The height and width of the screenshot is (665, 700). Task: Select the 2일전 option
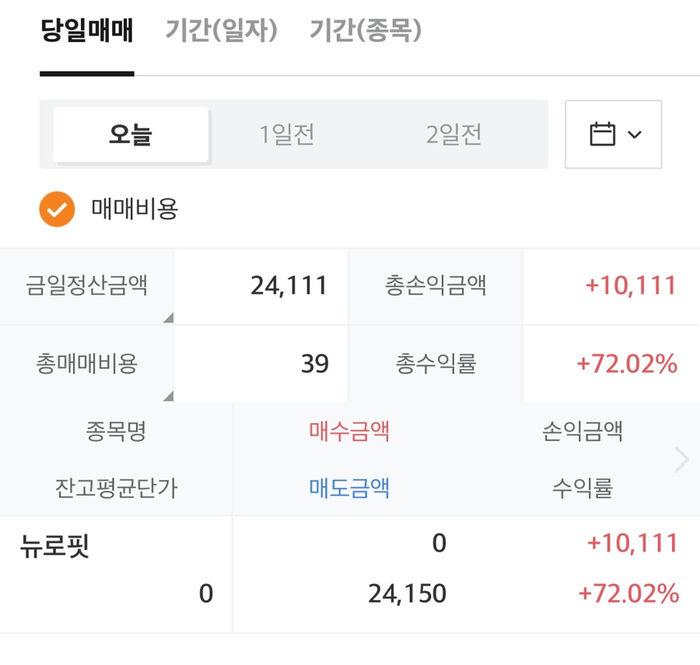(x=454, y=134)
